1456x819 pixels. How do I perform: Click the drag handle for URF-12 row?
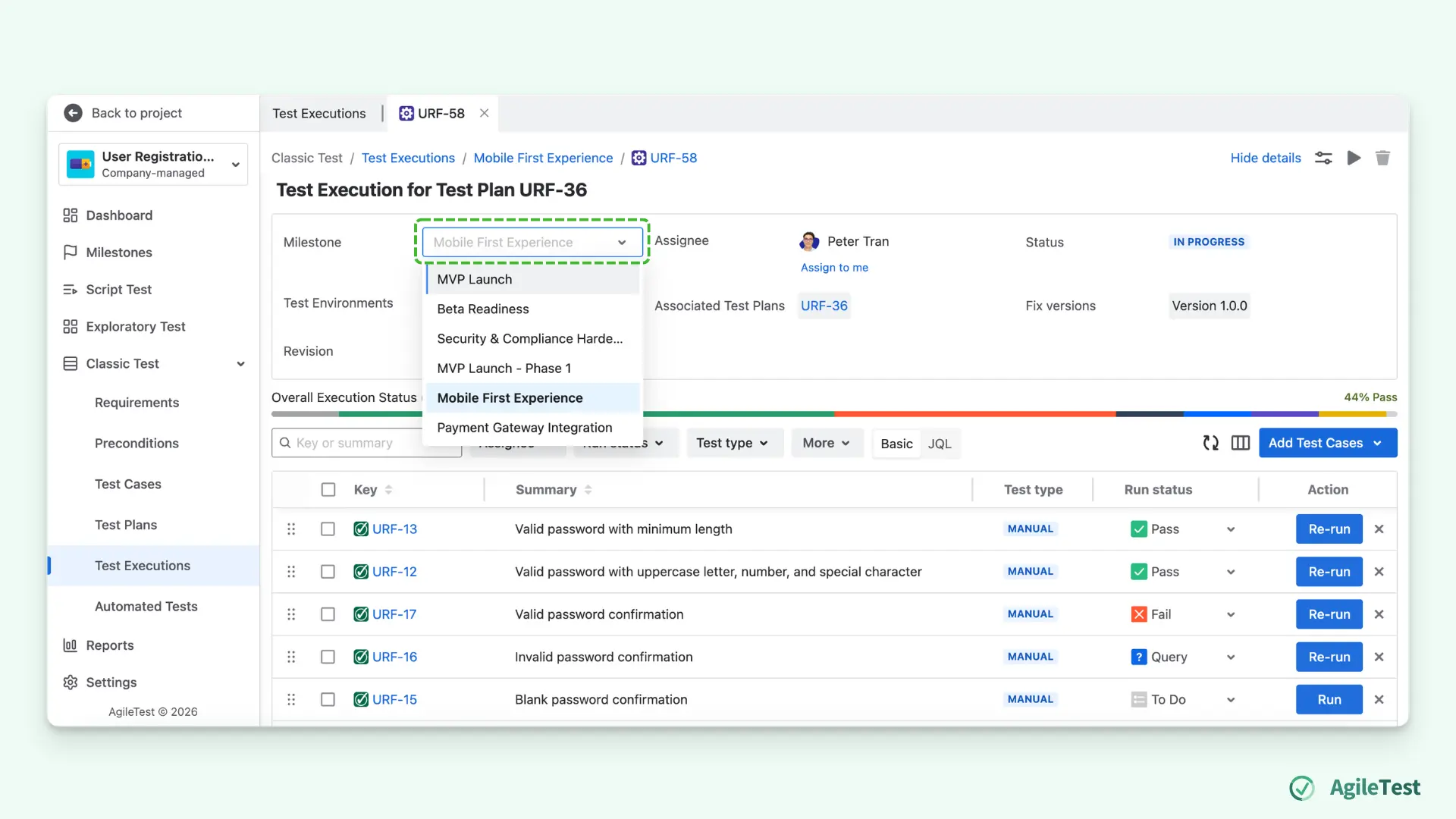point(291,572)
